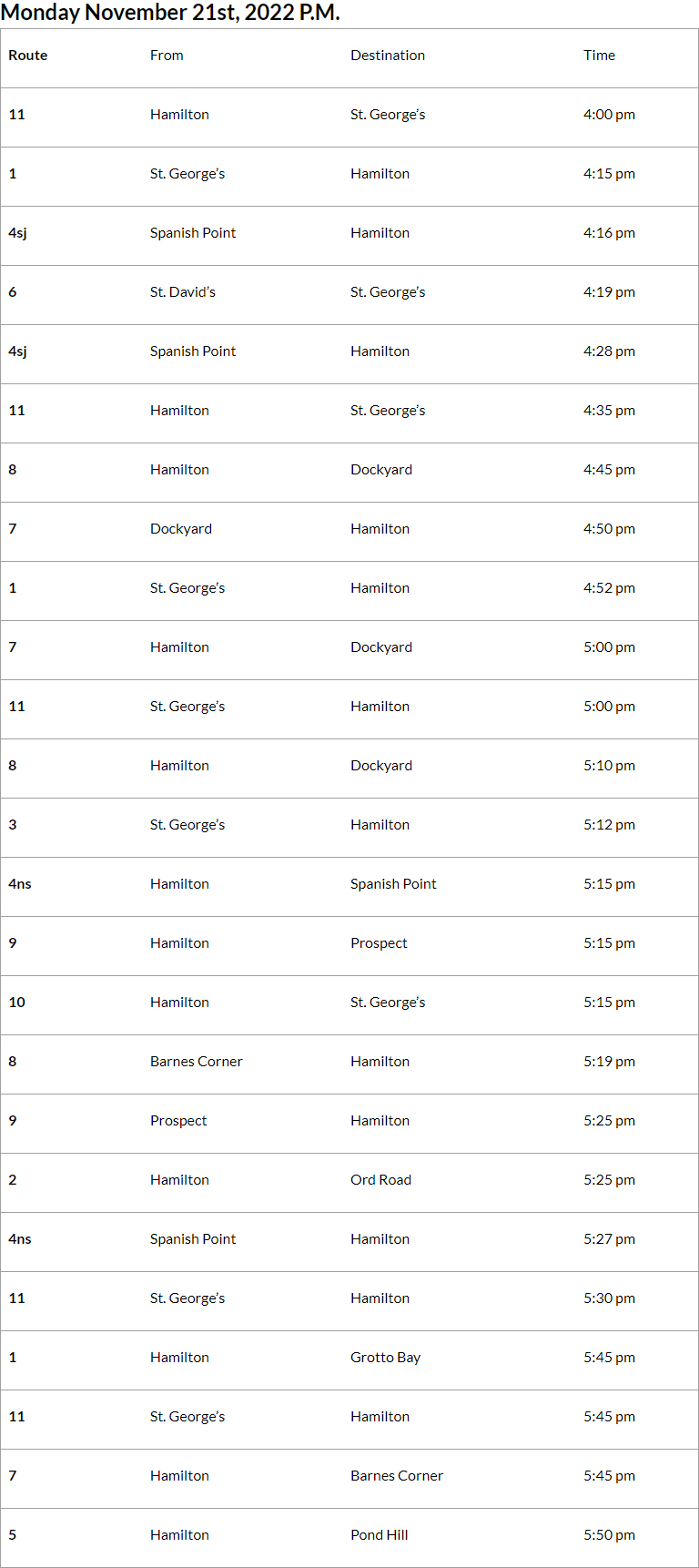Click the From column header
The width and height of the screenshot is (699, 1568).
[x=167, y=56]
